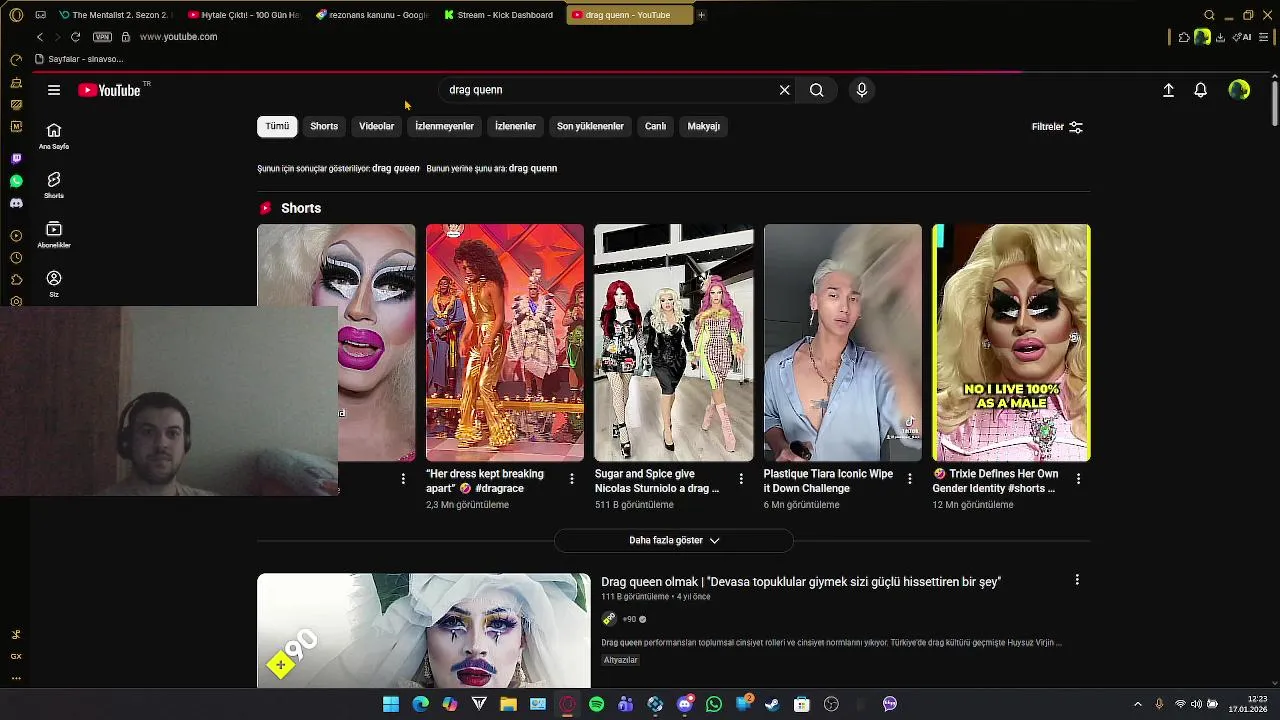
Task: Open options menu for 'Sugar and Spice' short
Action: click(x=741, y=479)
